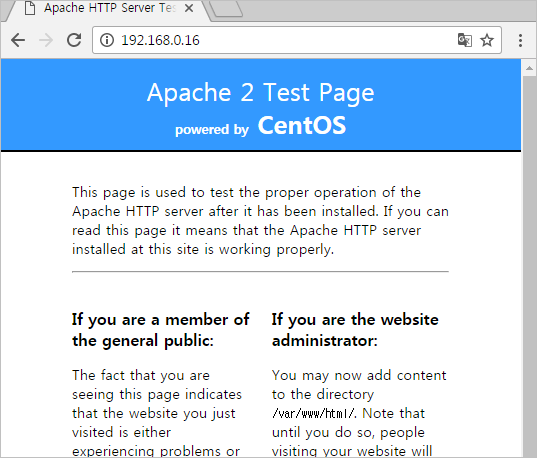
Task: Click the website administrator heading
Action: 355,330
